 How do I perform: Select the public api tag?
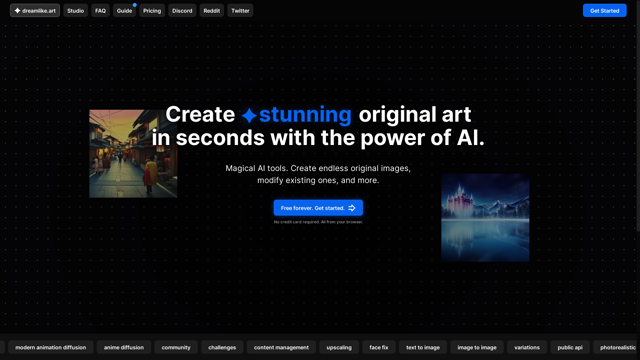click(570, 347)
